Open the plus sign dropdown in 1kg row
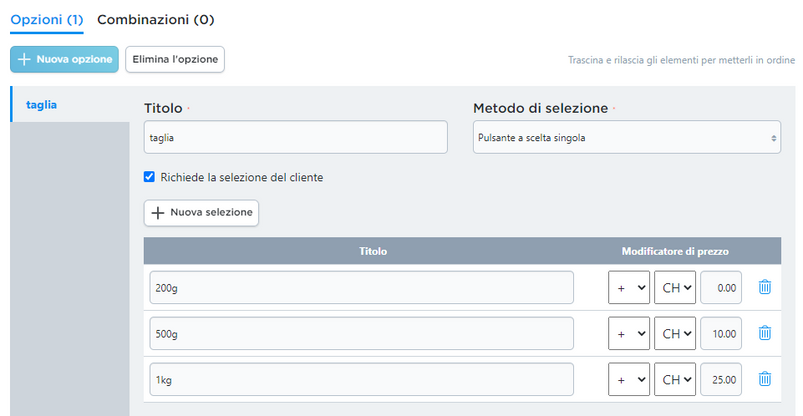Image resolution: width=803 pixels, height=416 pixels. 629,380
